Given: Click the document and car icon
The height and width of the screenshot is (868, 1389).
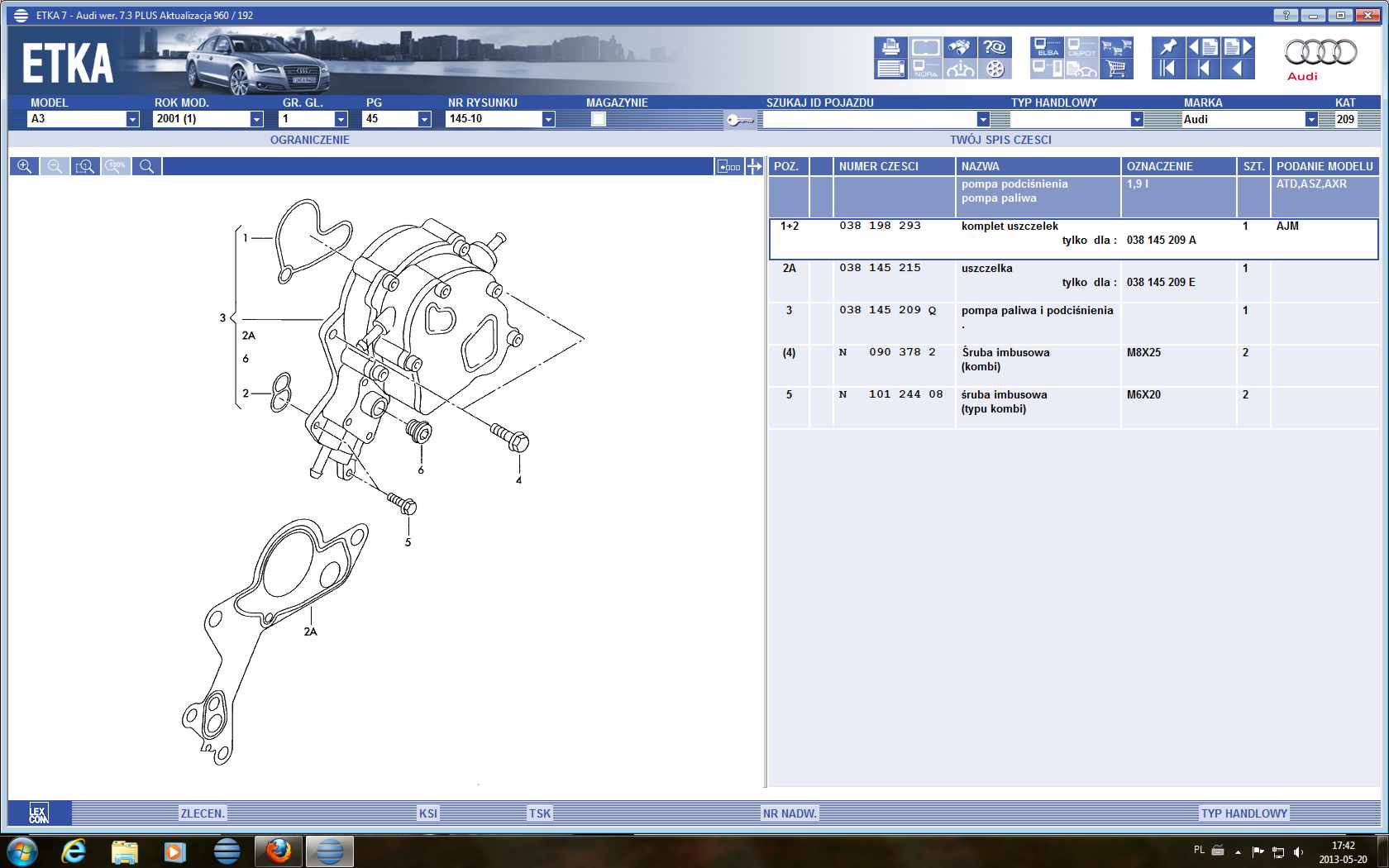Looking at the screenshot, I should (1081, 69).
